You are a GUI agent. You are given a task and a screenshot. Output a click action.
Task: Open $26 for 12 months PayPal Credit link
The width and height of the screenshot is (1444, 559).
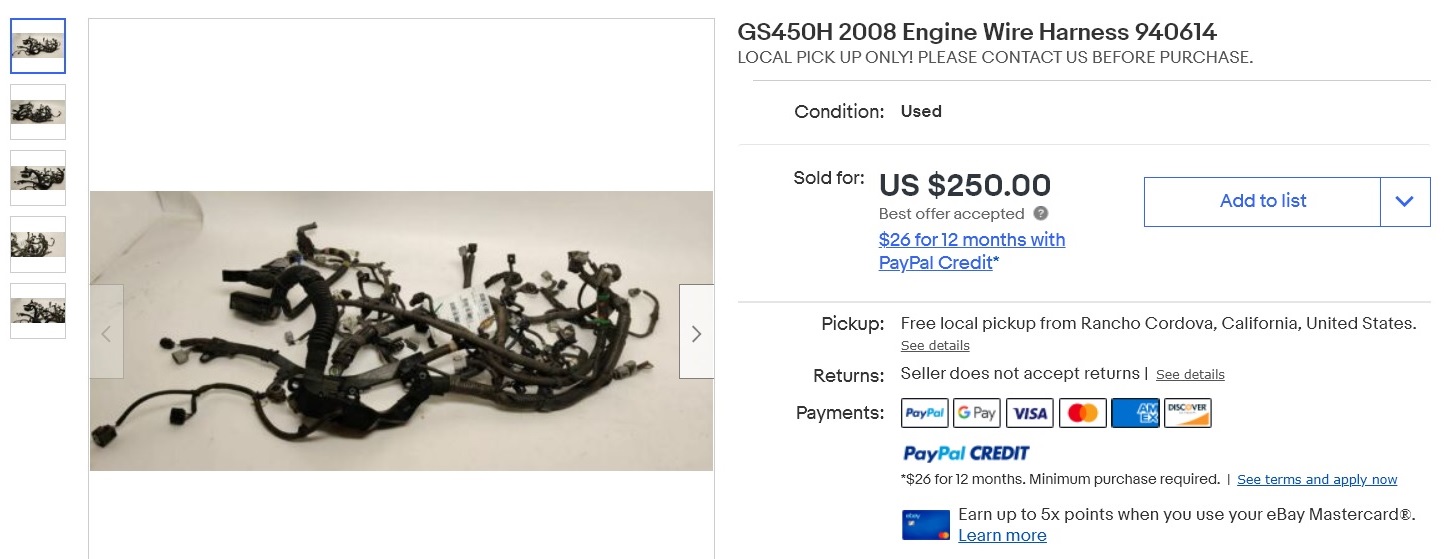[972, 251]
